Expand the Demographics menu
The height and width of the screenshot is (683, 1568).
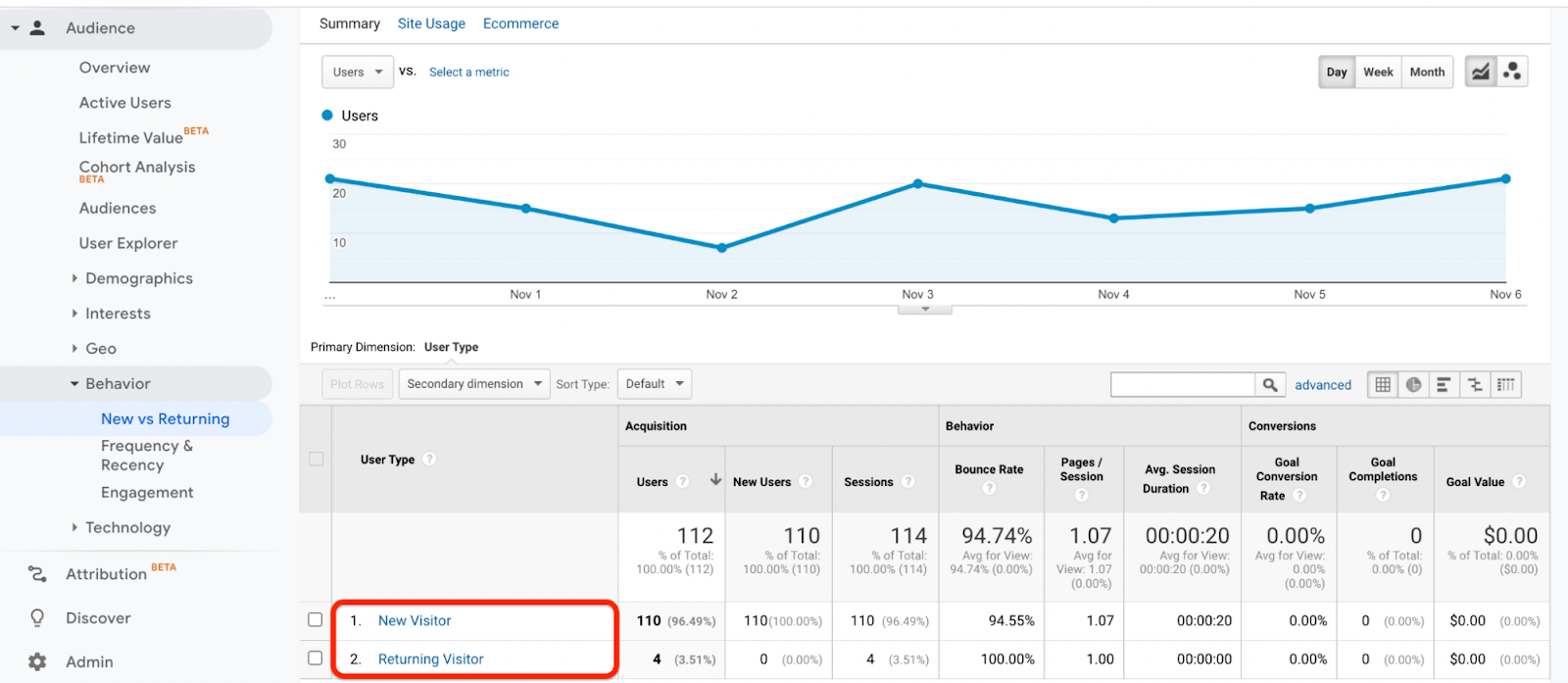pos(74,278)
